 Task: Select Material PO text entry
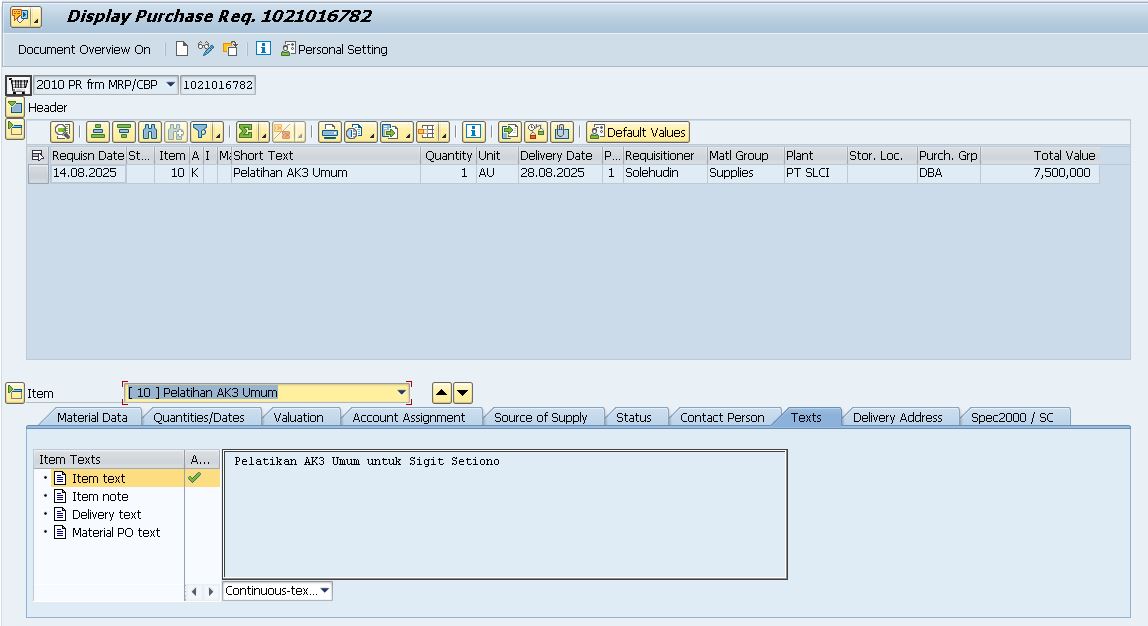coord(116,533)
